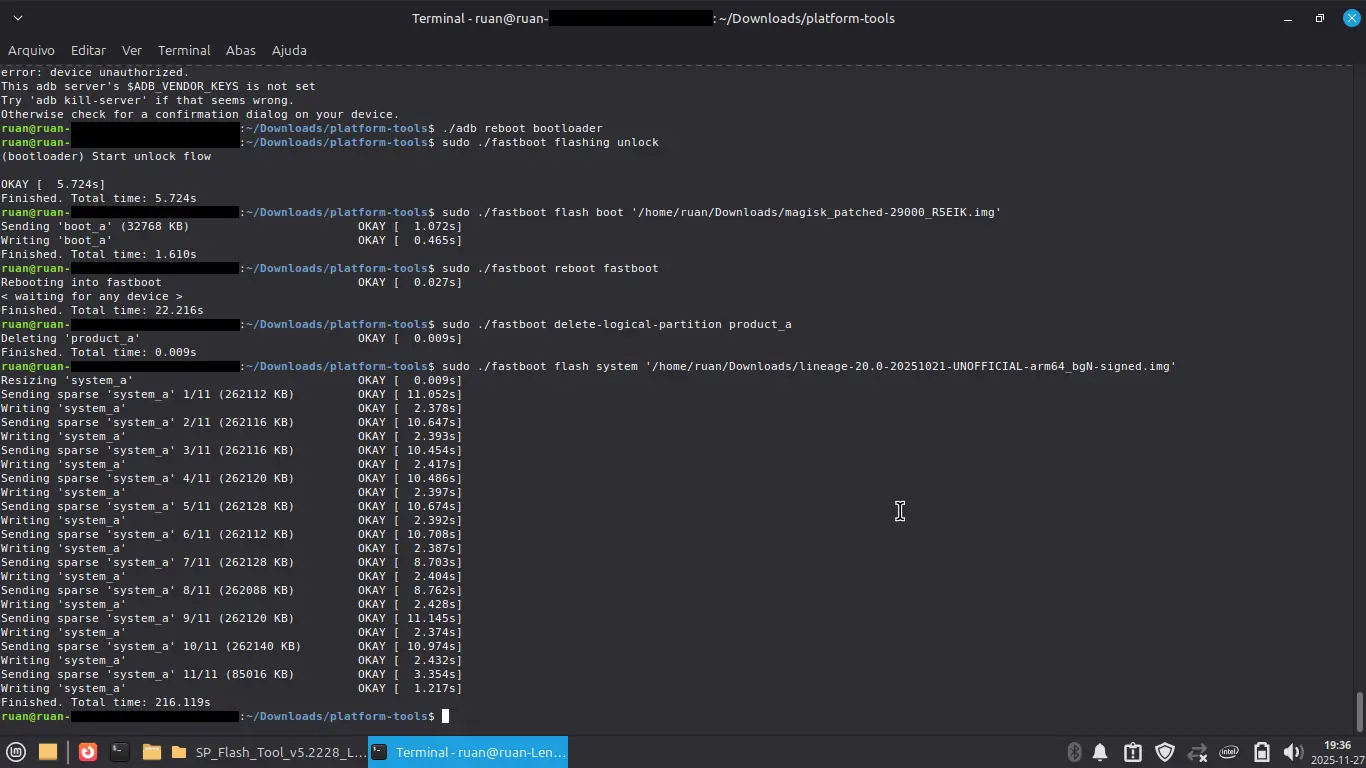Image resolution: width=1366 pixels, height=768 pixels.
Task: Open the second folder shortcut on the taskbar
Action: pyautogui.click(x=181, y=752)
